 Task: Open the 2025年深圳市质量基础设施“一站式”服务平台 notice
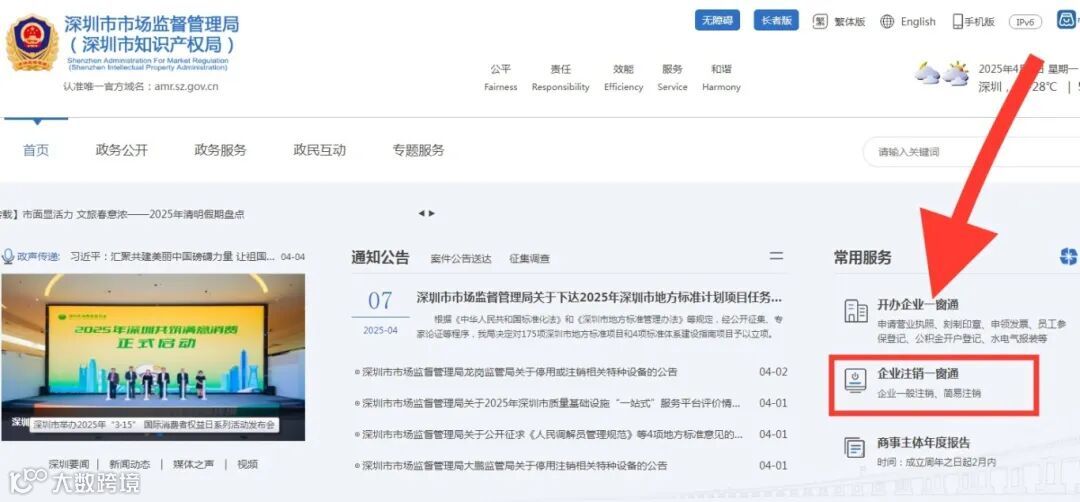pos(551,403)
